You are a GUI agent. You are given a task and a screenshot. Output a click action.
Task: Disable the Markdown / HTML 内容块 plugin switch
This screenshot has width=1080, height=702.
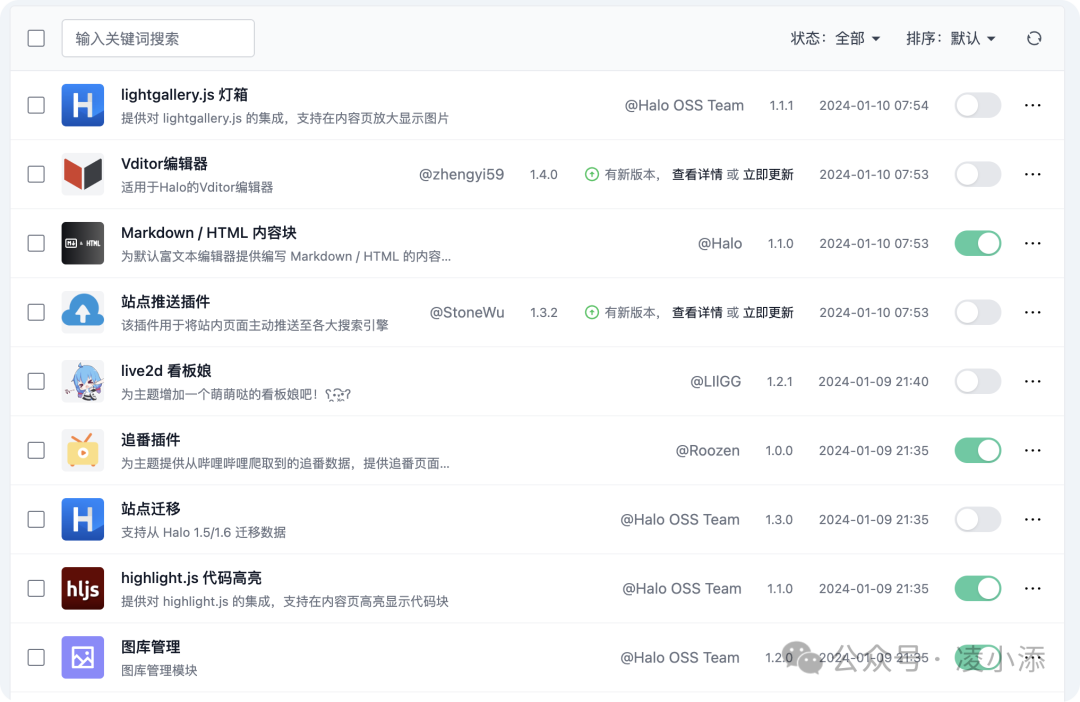point(977,243)
